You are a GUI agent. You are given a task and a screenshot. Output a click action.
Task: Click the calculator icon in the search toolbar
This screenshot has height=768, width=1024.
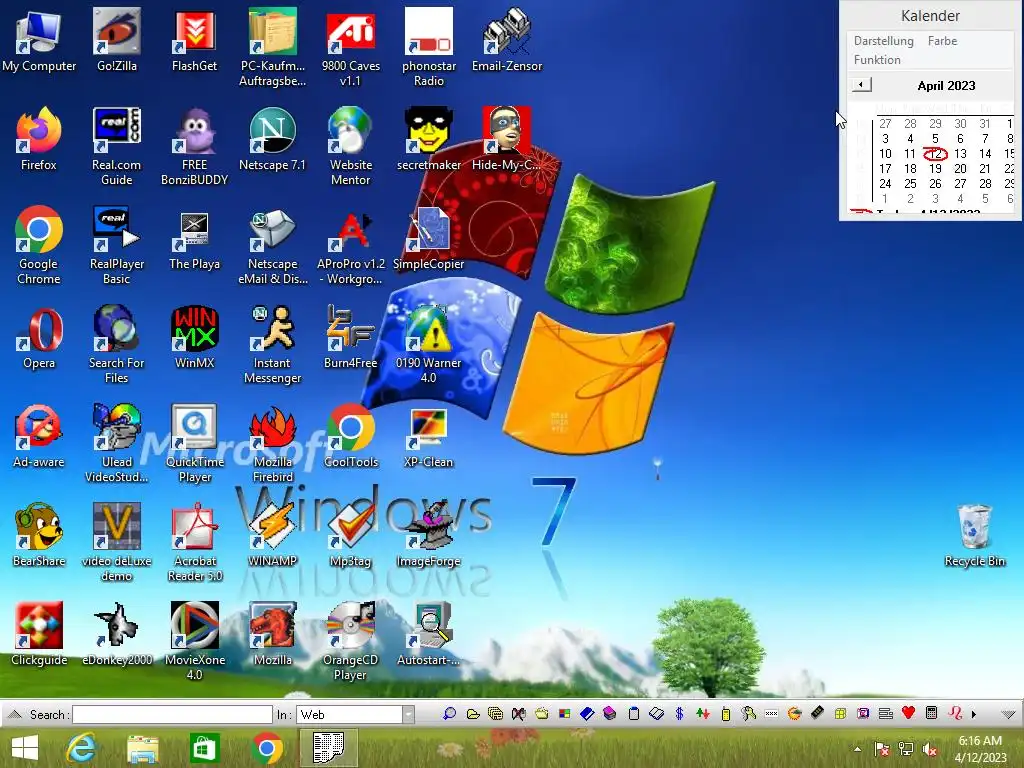(x=931, y=713)
